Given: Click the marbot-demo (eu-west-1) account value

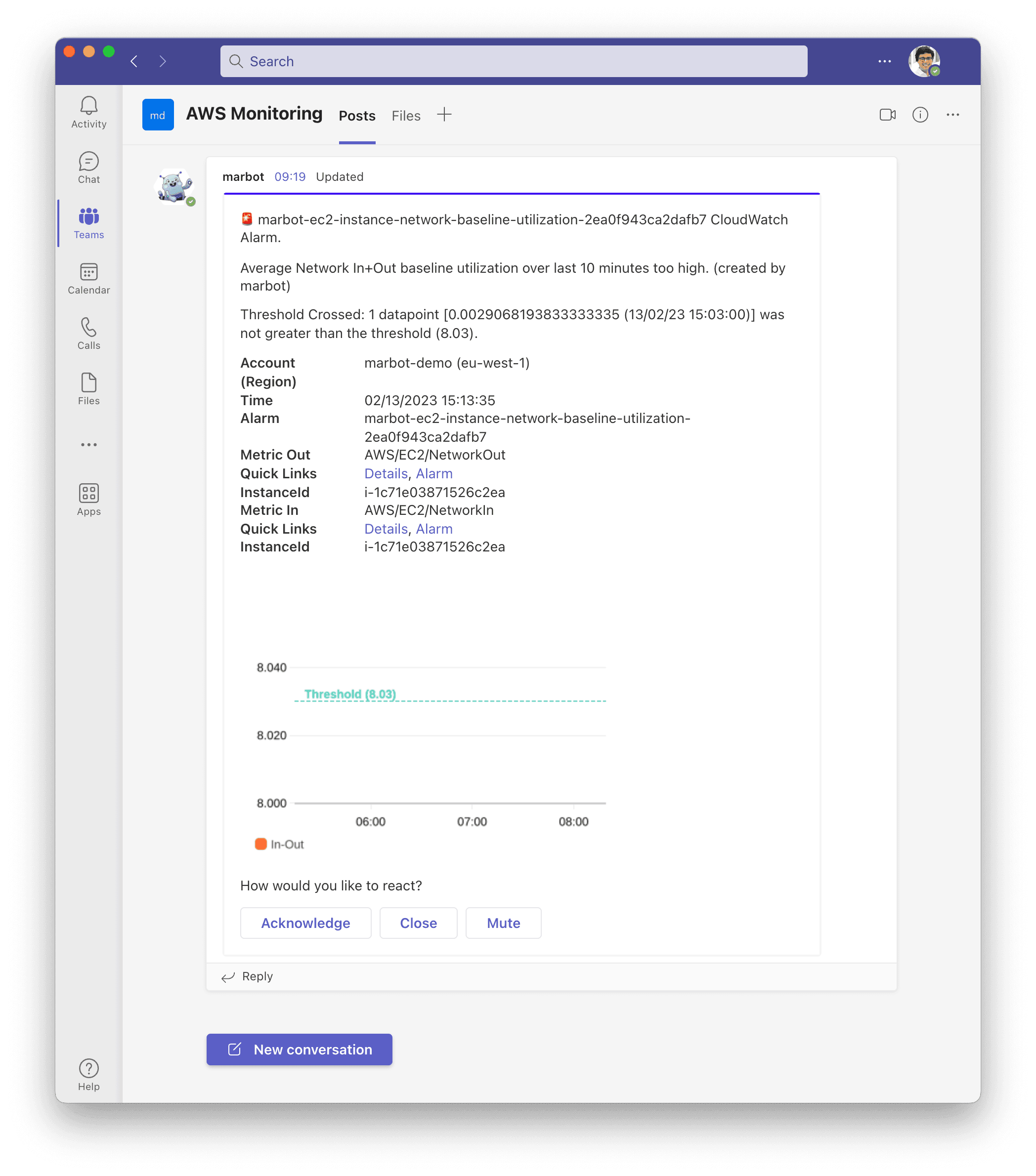Looking at the screenshot, I should tap(447, 363).
